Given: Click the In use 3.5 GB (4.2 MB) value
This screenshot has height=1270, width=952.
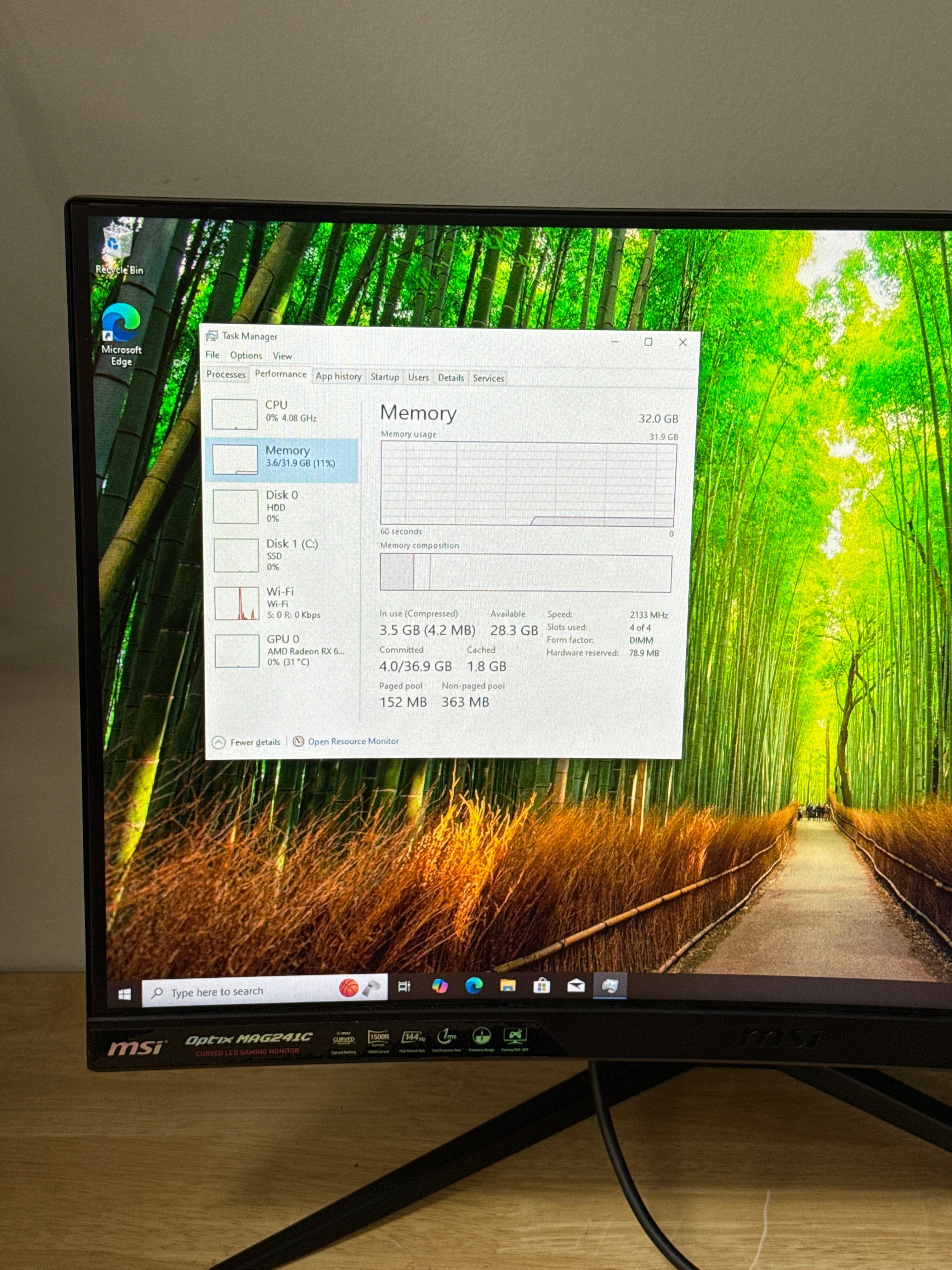Looking at the screenshot, I should (427, 630).
